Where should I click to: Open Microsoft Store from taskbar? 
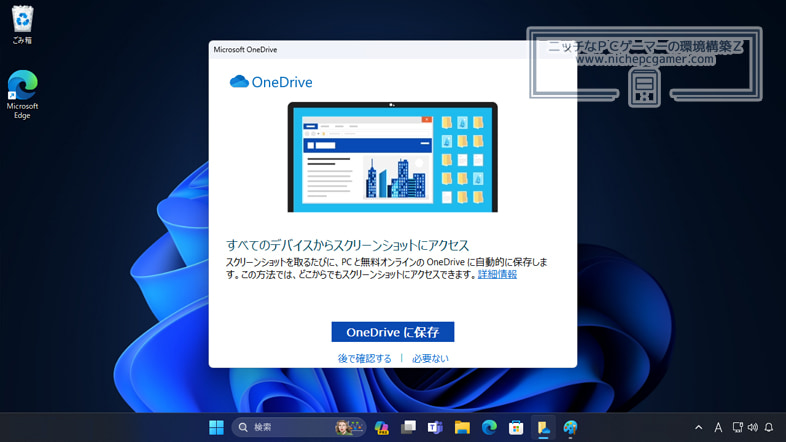click(x=516, y=427)
